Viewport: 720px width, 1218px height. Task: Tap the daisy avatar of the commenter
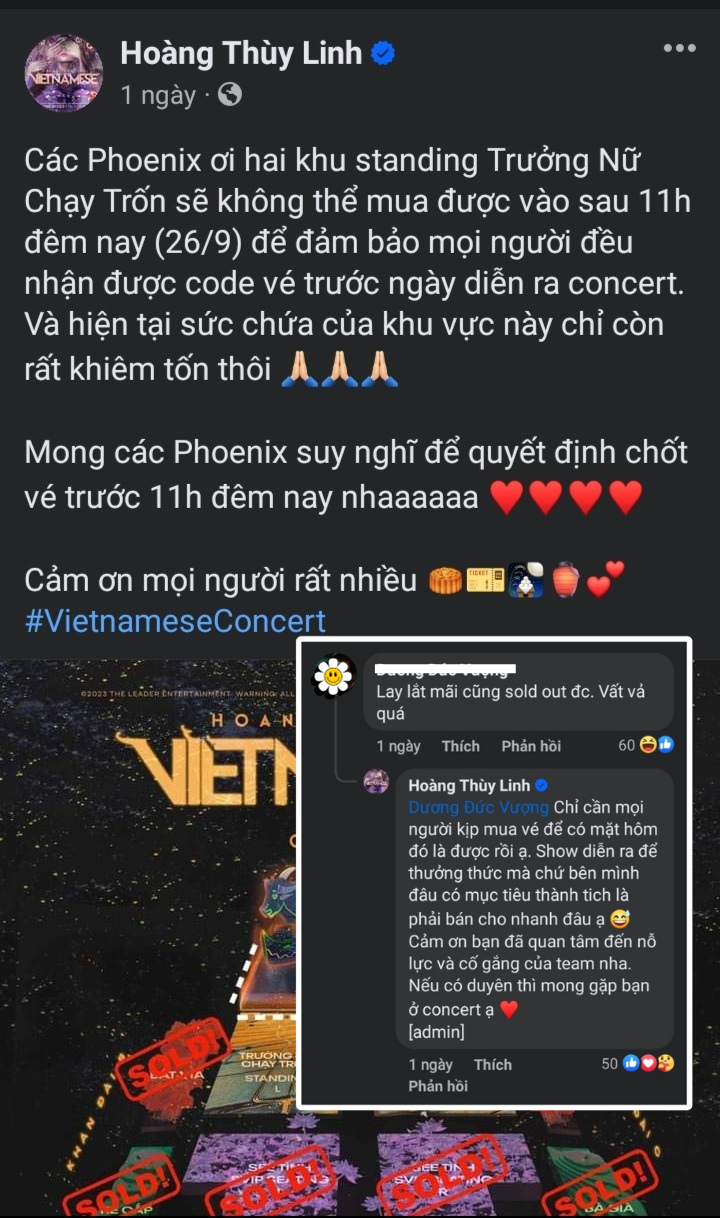click(334, 676)
